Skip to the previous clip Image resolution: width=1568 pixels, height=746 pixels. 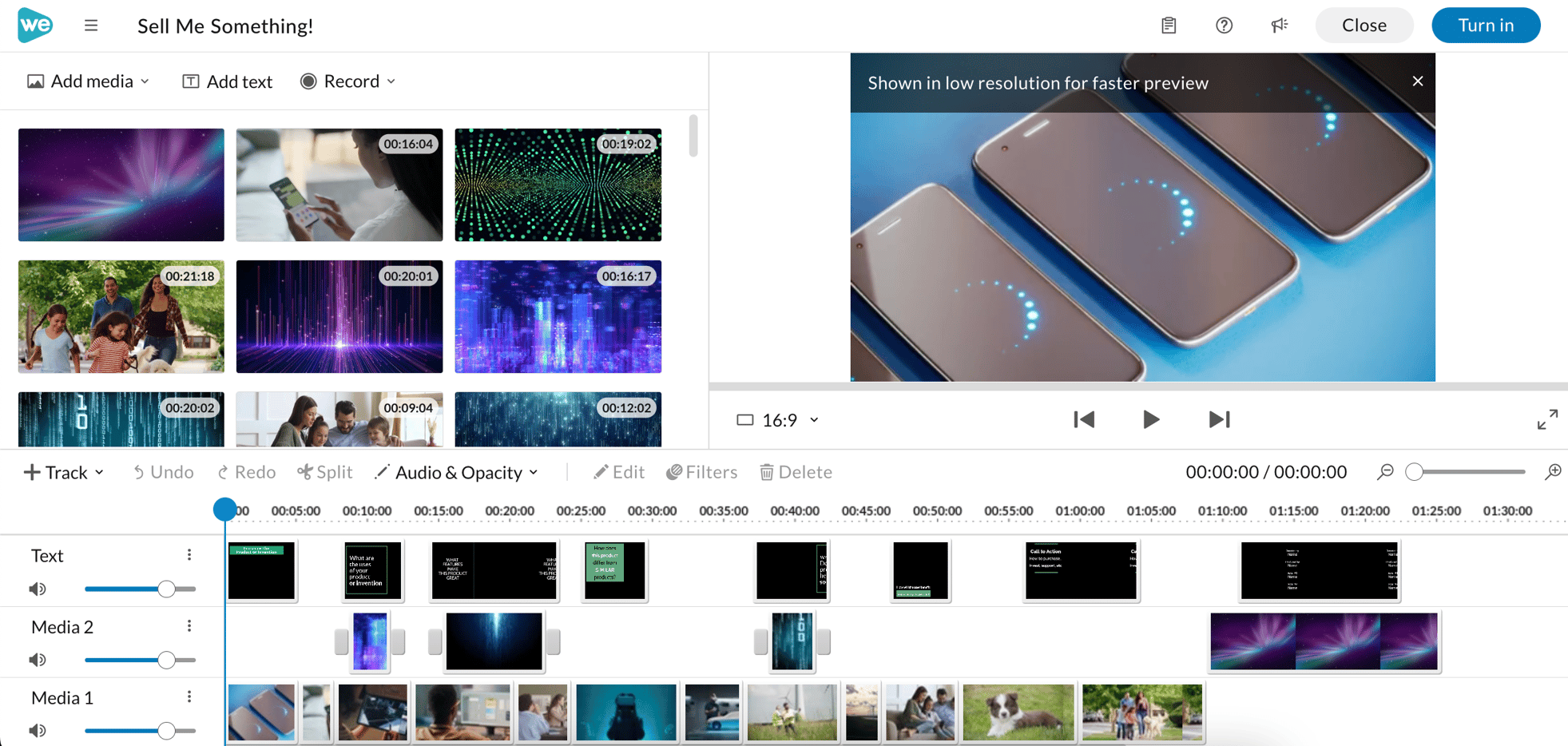pos(1083,419)
